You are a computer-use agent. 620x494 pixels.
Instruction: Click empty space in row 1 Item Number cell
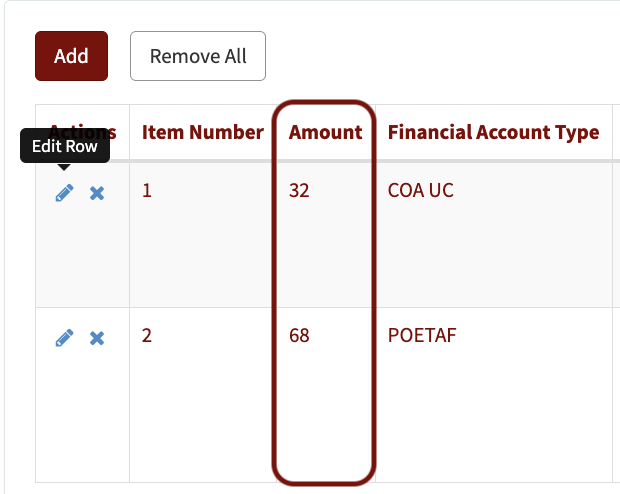click(x=200, y=253)
